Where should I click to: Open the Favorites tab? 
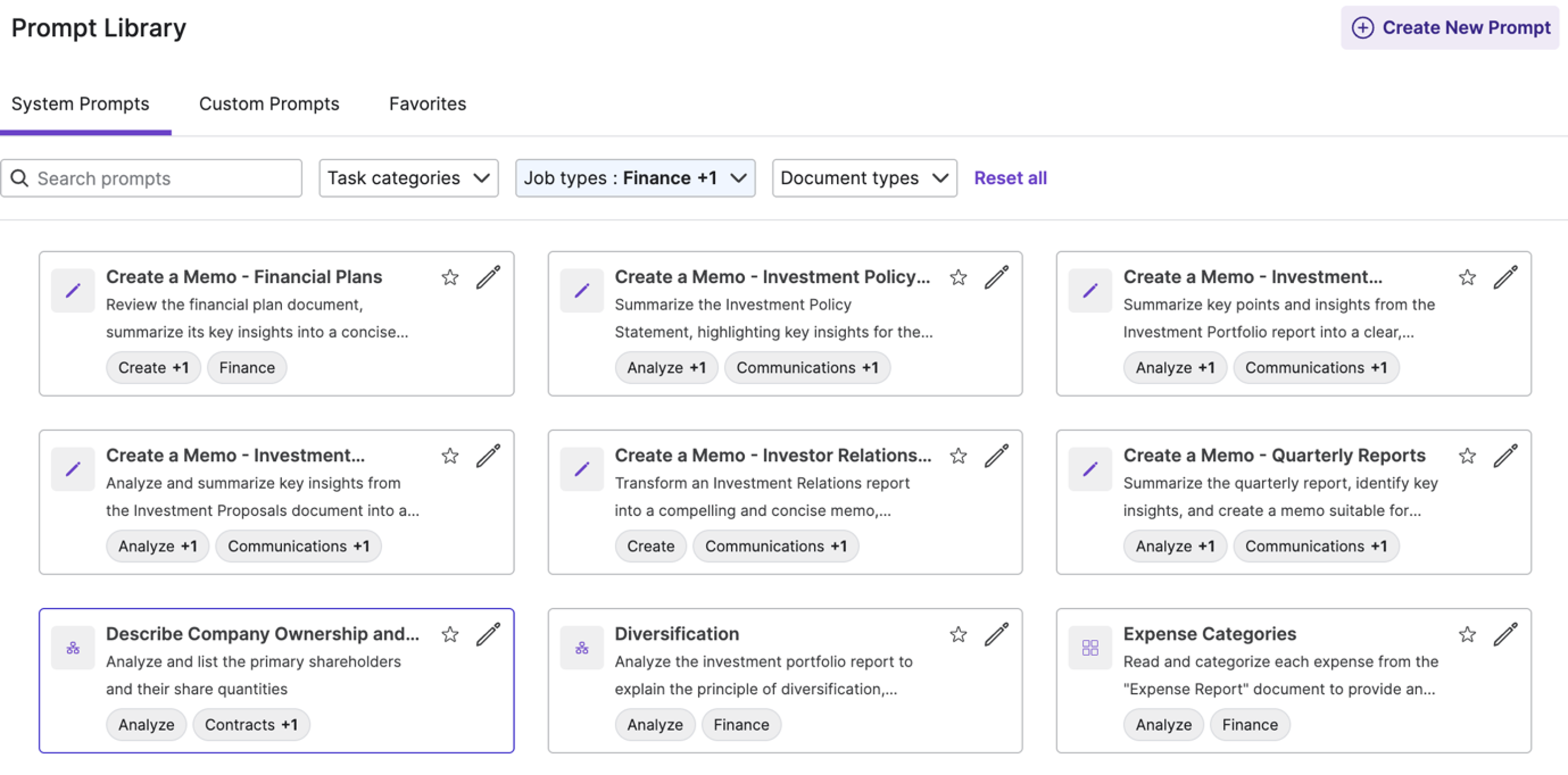(427, 104)
